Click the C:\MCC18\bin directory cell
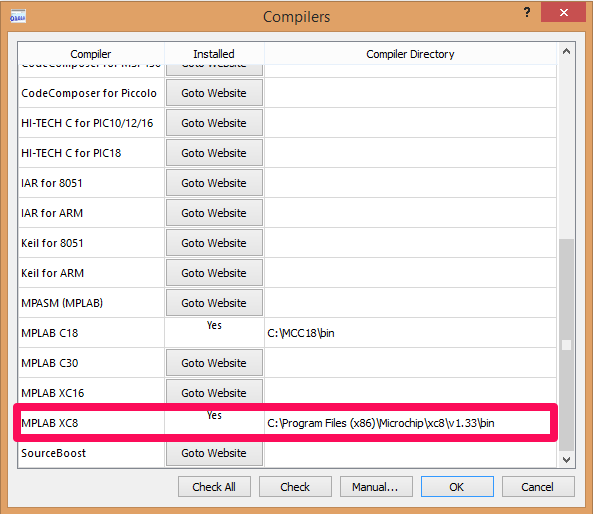The image size is (593, 514). (x=410, y=333)
